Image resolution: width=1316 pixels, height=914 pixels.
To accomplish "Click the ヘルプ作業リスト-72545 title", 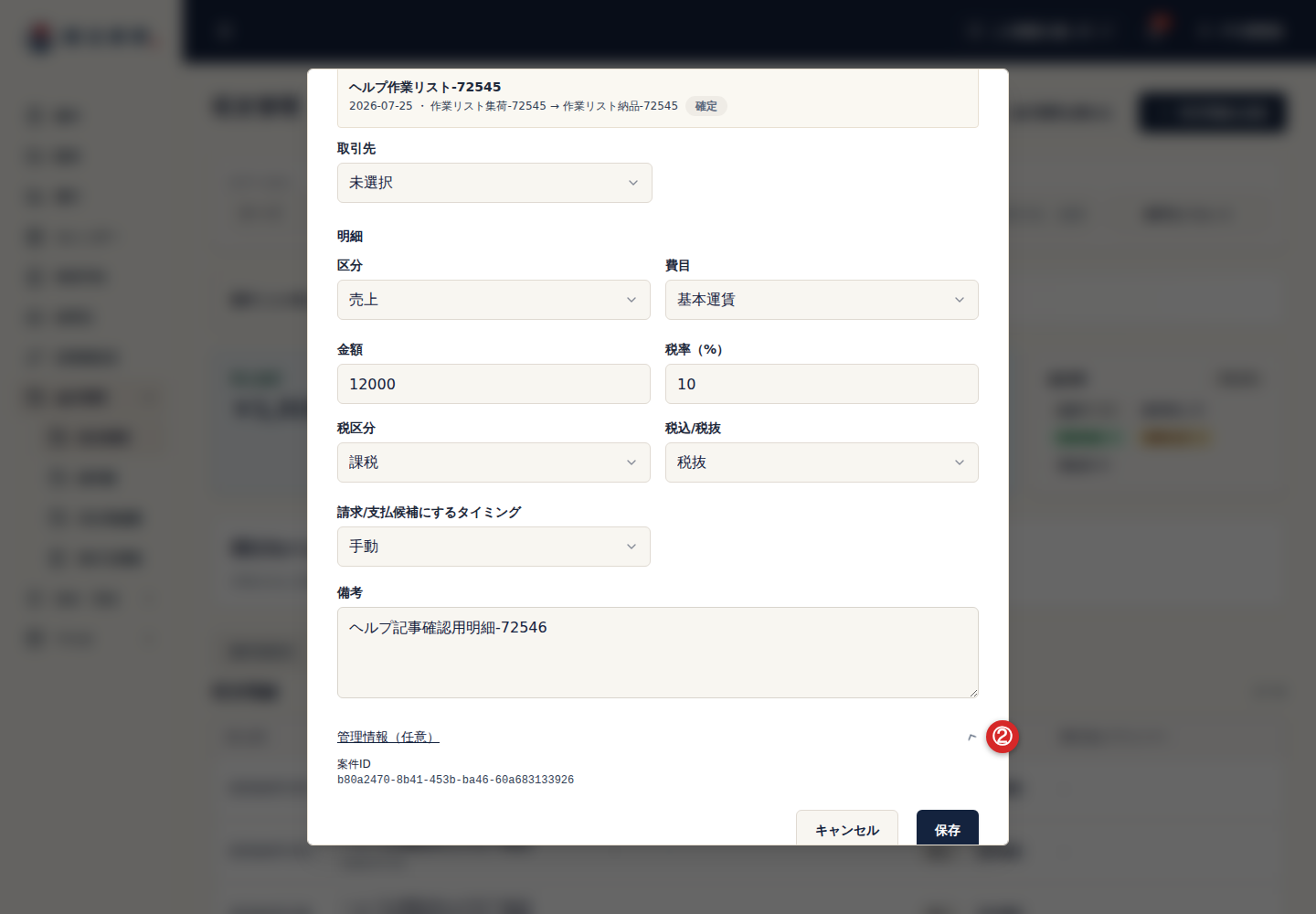I will [425, 87].
